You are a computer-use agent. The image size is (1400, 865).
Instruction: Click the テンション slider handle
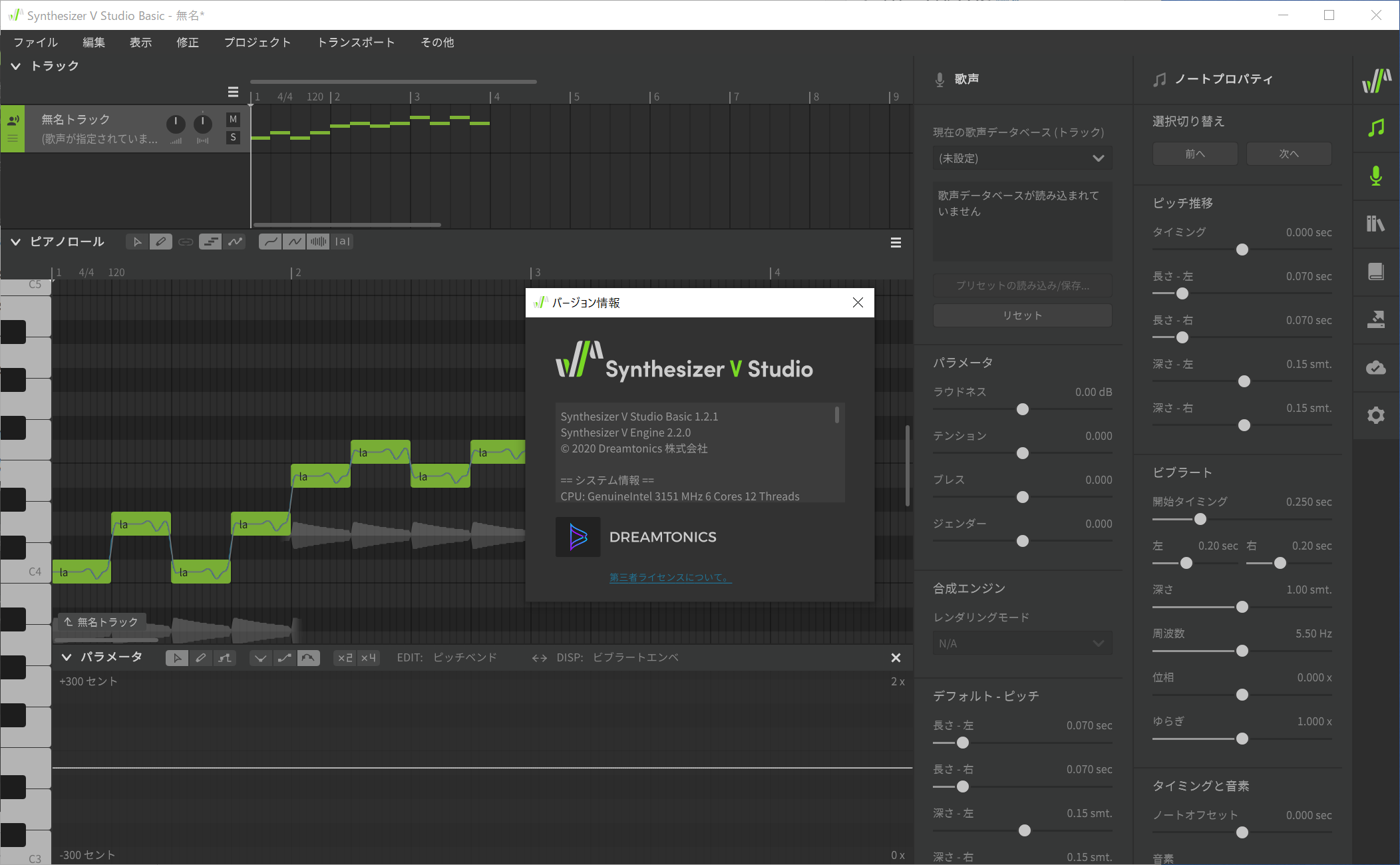[x=1023, y=453]
